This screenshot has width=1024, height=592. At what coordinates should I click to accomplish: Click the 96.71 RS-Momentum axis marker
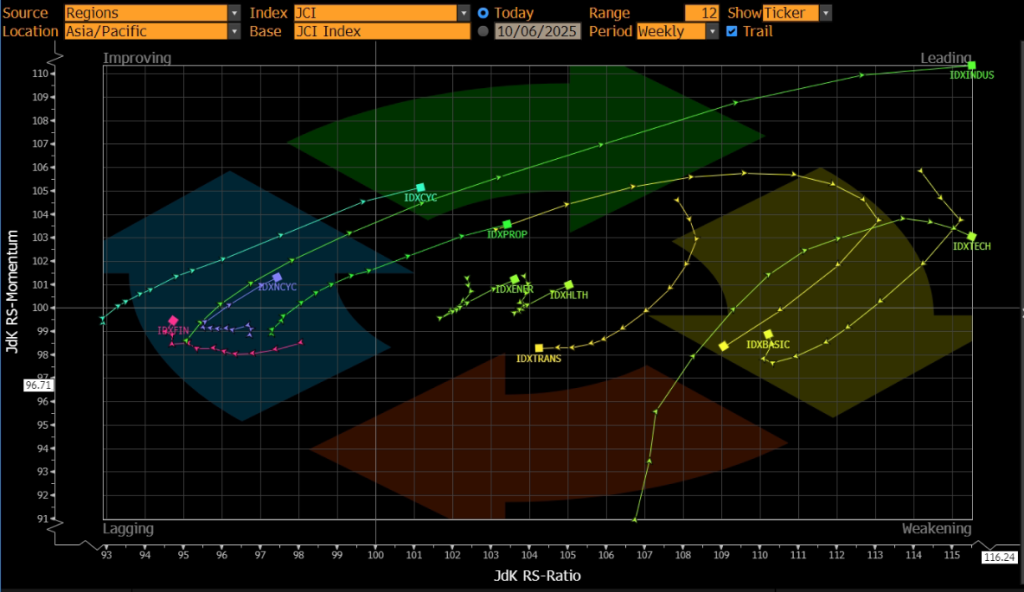coord(36,384)
